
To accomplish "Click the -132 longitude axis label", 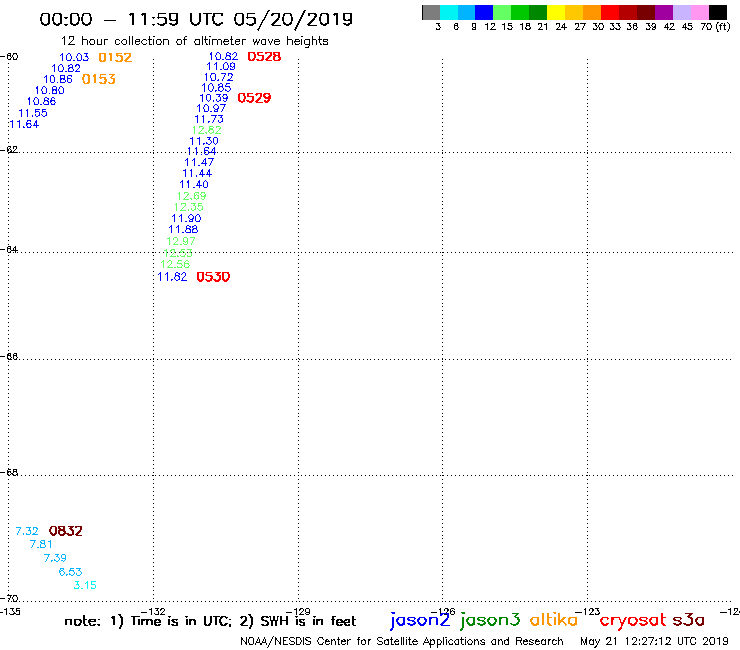I will 153,611.
